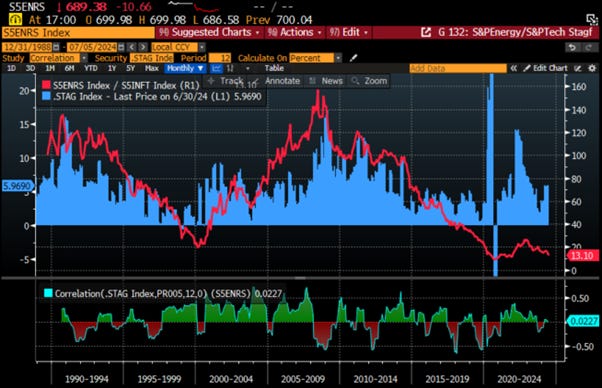
Task: Click the redo arrow icon
Action: pyautogui.click(x=589, y=47)
